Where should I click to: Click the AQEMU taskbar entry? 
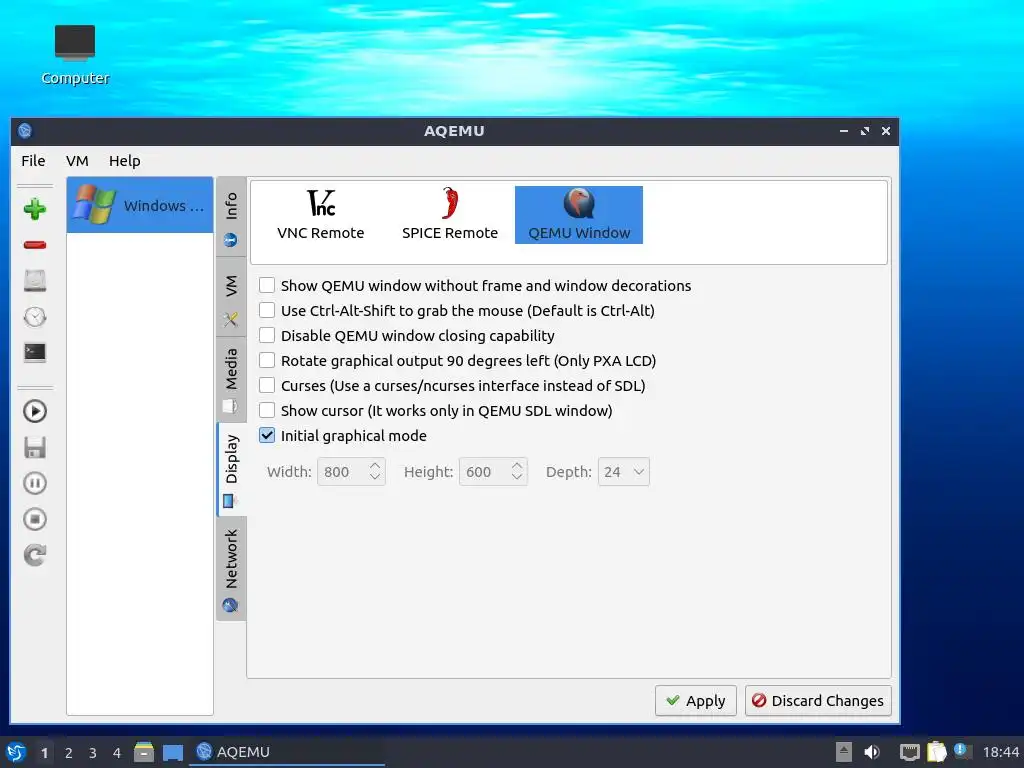[287, 752]
